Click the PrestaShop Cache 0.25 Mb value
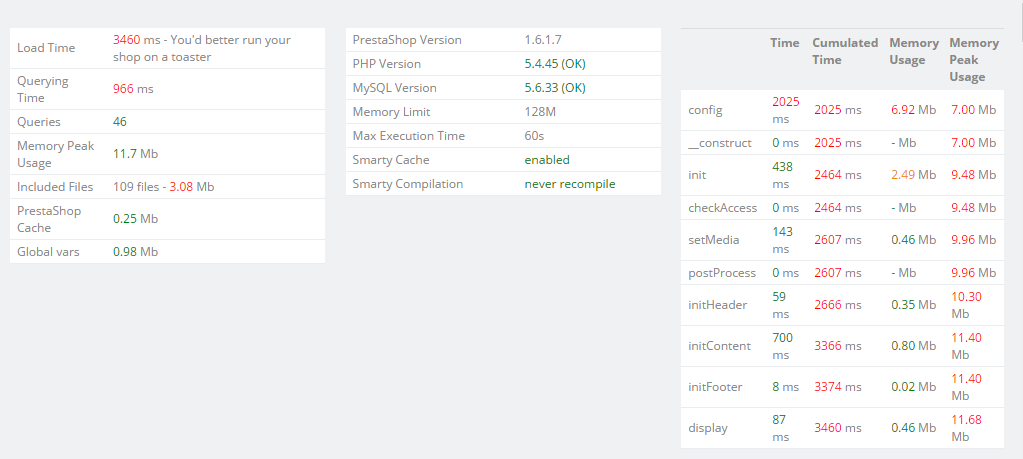This screenshot has width=1023, height=459. (x=135, y=219)
